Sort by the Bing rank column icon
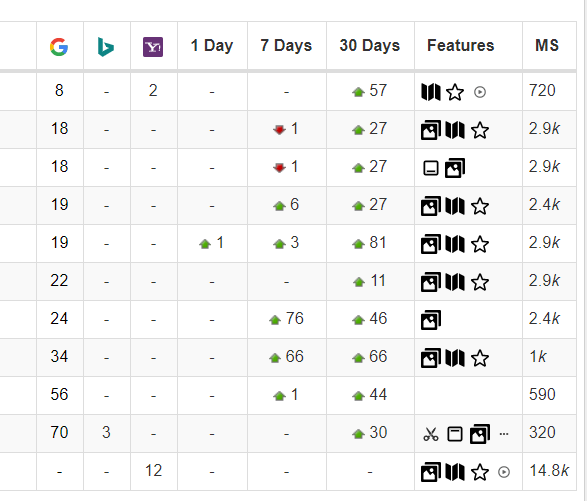Image resolution: width=587 pixels, height=501 pixels. (x=106, y=47)
